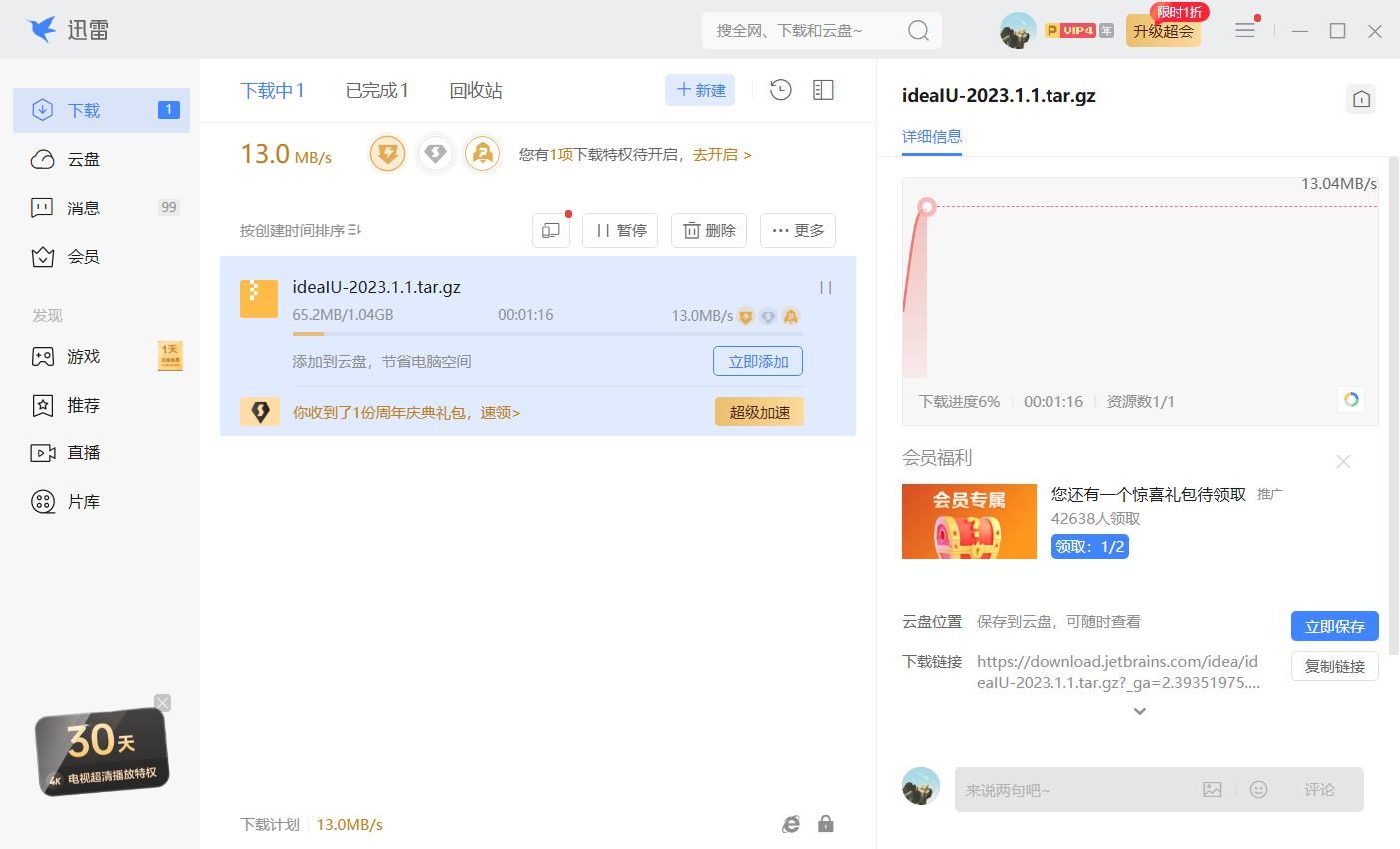The height and width of the screenshot is (849, 1400).
Task: Click the emoji icon in the comment box
Action: point(1258,789)
